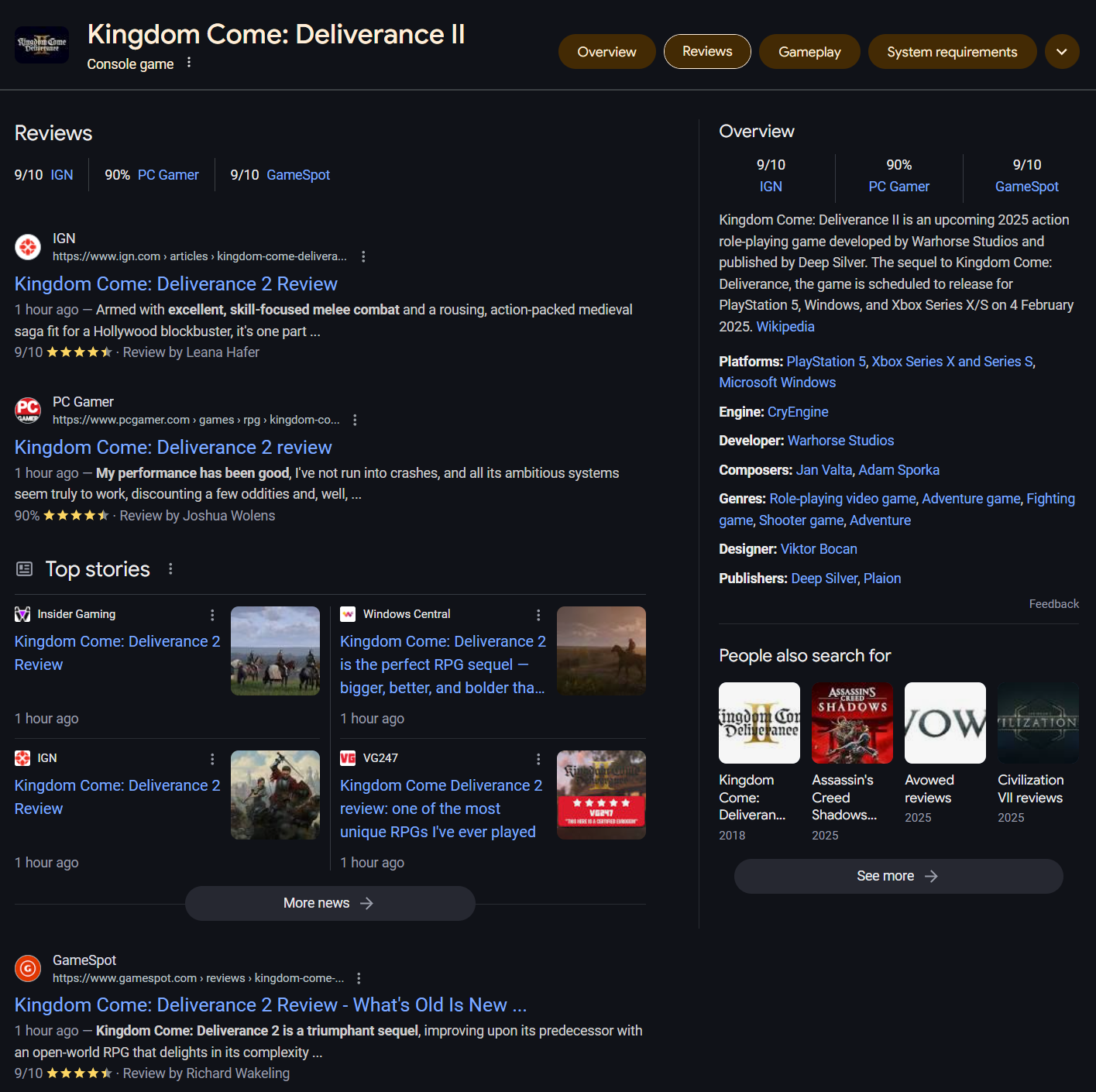Viewport: 1096px width, 1092px height.
Task: Click Windows Central horse rider thumbnail
Action: 601,651
